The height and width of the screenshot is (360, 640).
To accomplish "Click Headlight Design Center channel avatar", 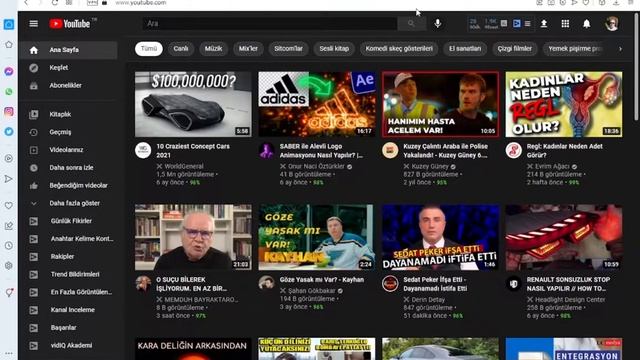I will click(x=513, y=283).
